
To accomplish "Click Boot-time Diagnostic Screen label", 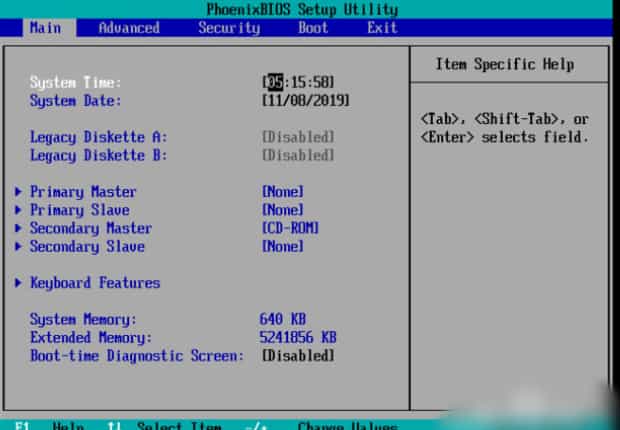I will click(x=137, y=356).
